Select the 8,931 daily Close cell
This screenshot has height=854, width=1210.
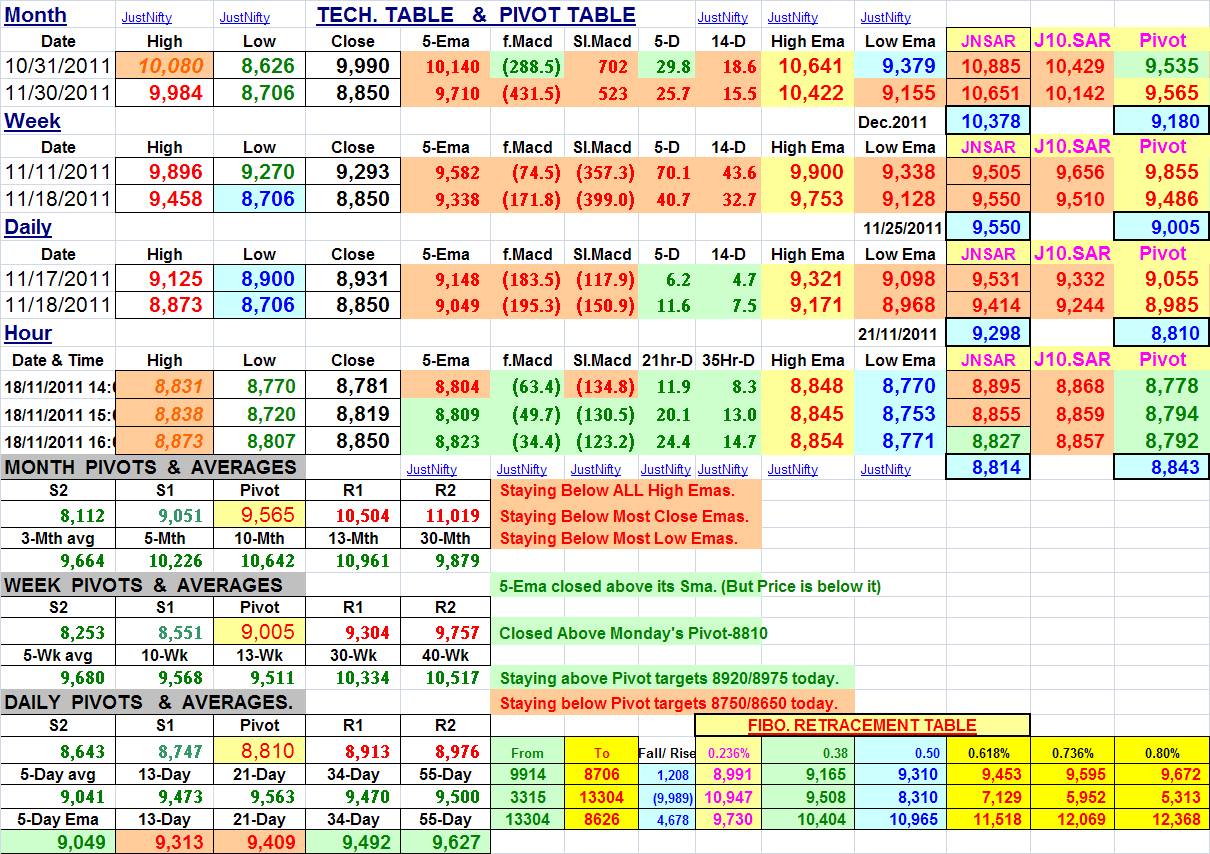click(x=353, y=278)
